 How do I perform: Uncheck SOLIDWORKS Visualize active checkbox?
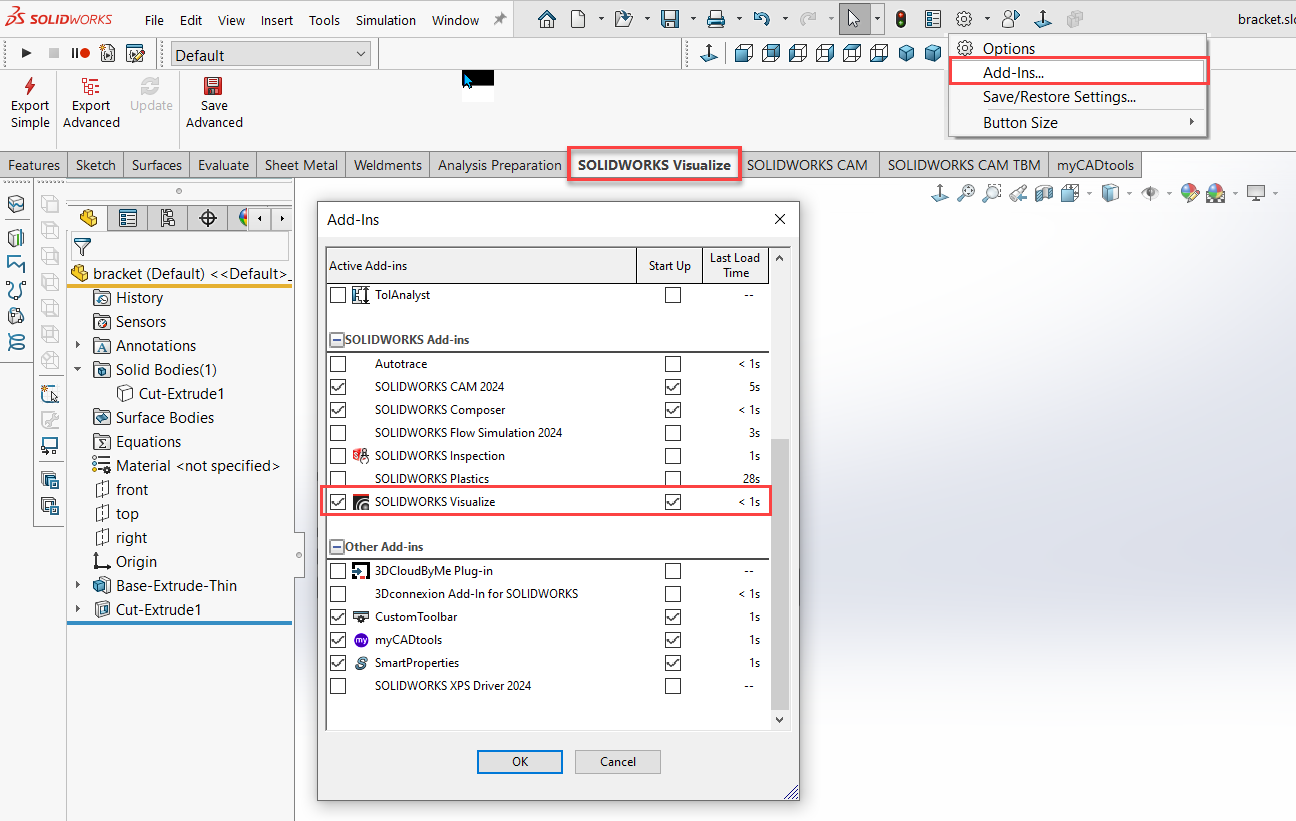338,502
